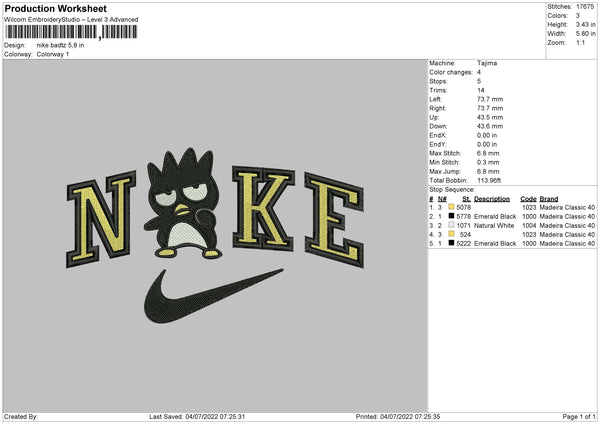Click the black swatch beside stitch count 5778
The image size is (600, 424).
click(x=452, y=216)
